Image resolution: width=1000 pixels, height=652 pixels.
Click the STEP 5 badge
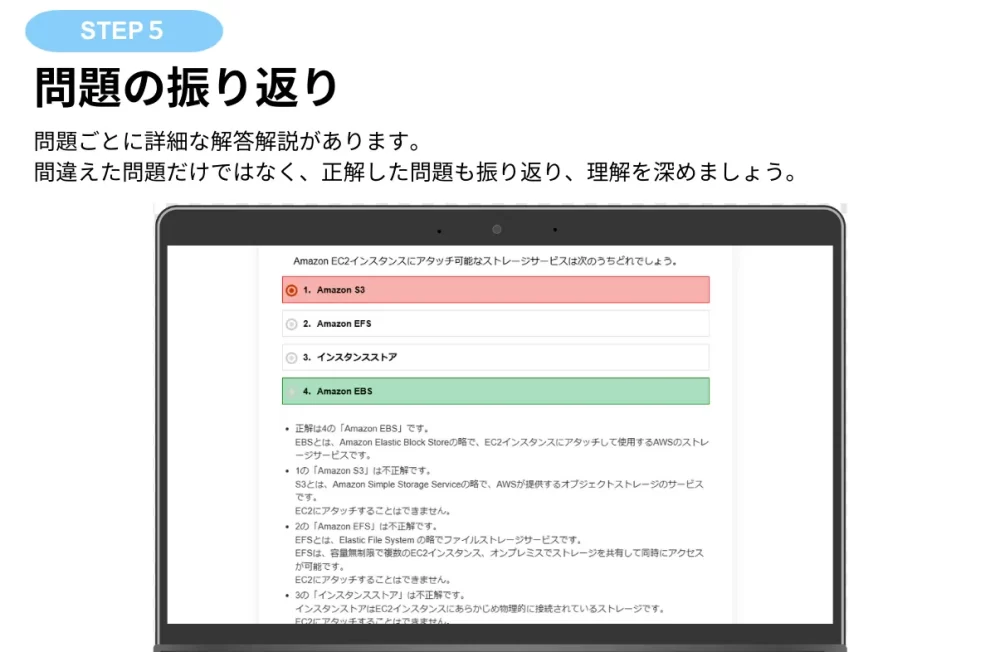123,31
